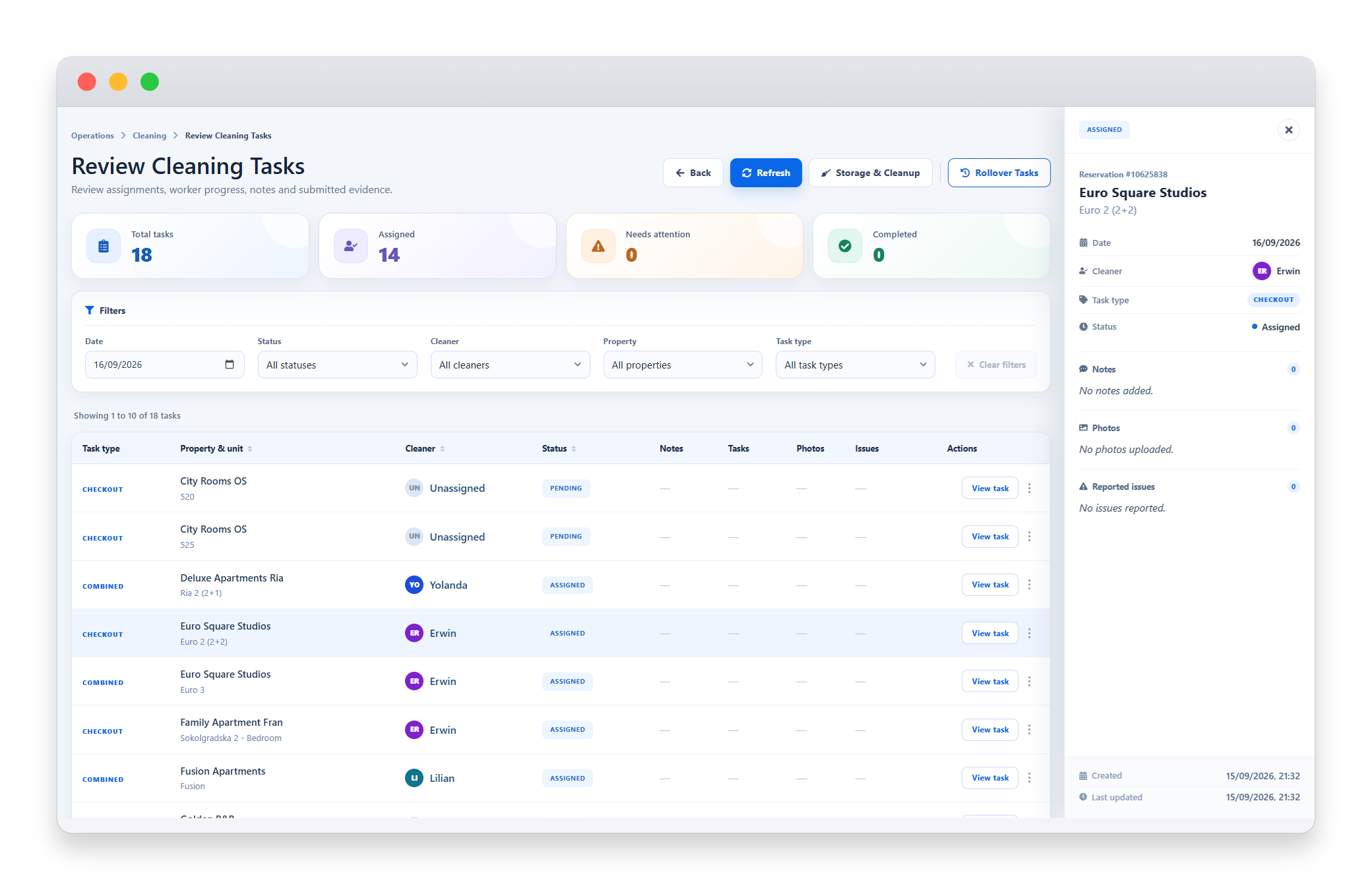Click the blue Refresh button
This screenshot has height=890, width=1372.
766,173
